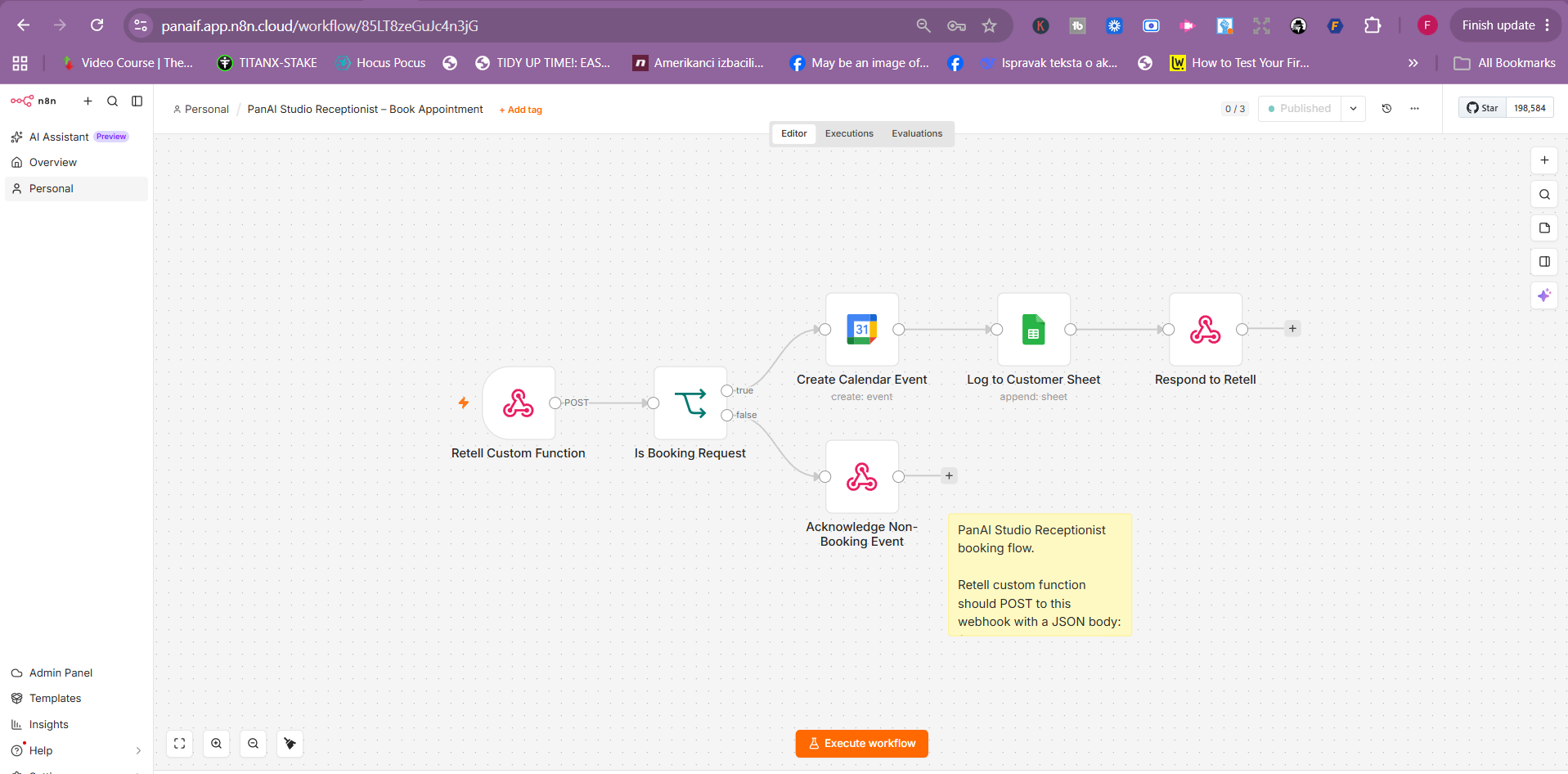Add node with canvas plus button
The width and height of the screenshot is (1568, 774).
(1544, 160)
